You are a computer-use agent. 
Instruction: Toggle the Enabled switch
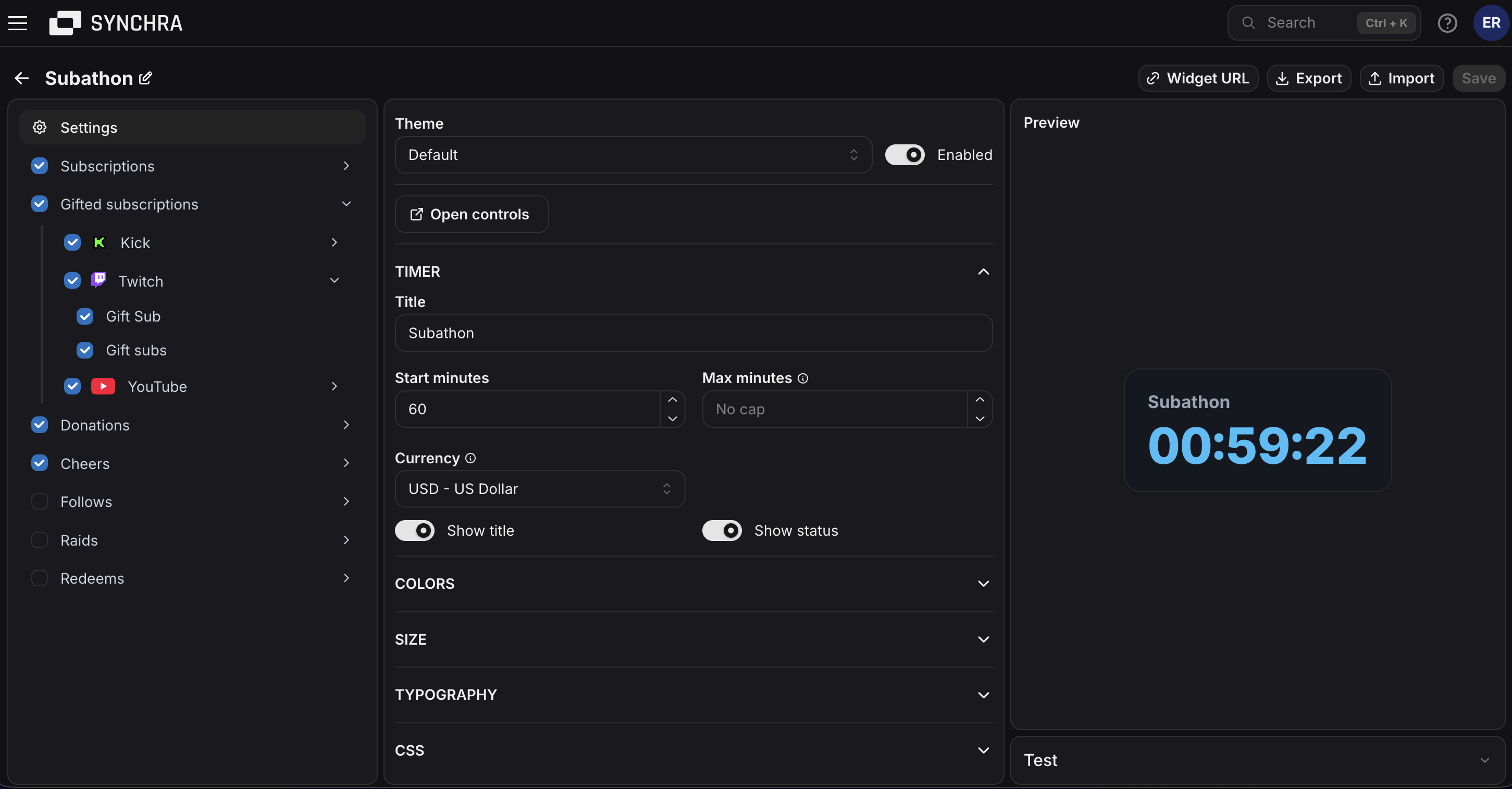[904, 155]
